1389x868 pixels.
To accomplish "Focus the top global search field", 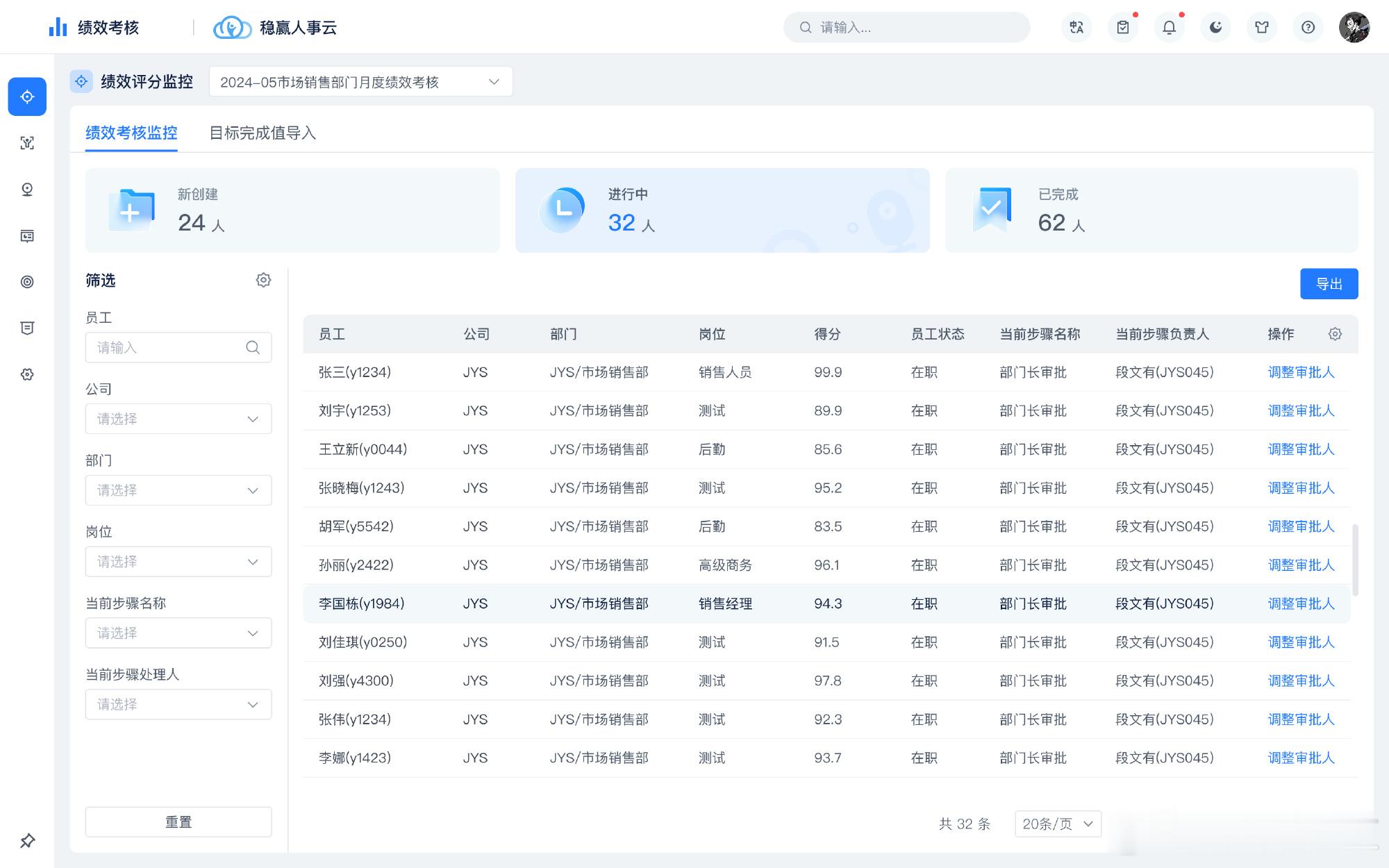I will [x=906, y=27].
